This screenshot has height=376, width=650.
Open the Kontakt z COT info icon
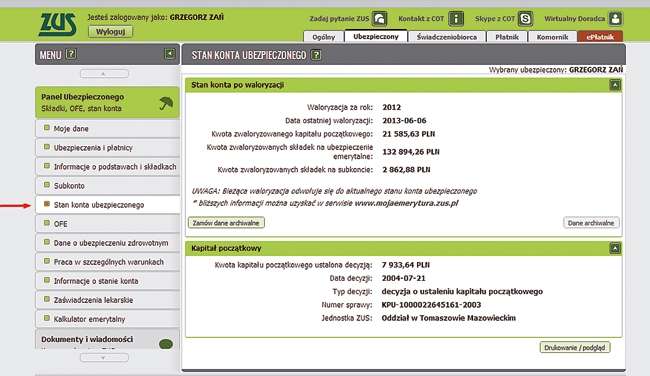456,19
